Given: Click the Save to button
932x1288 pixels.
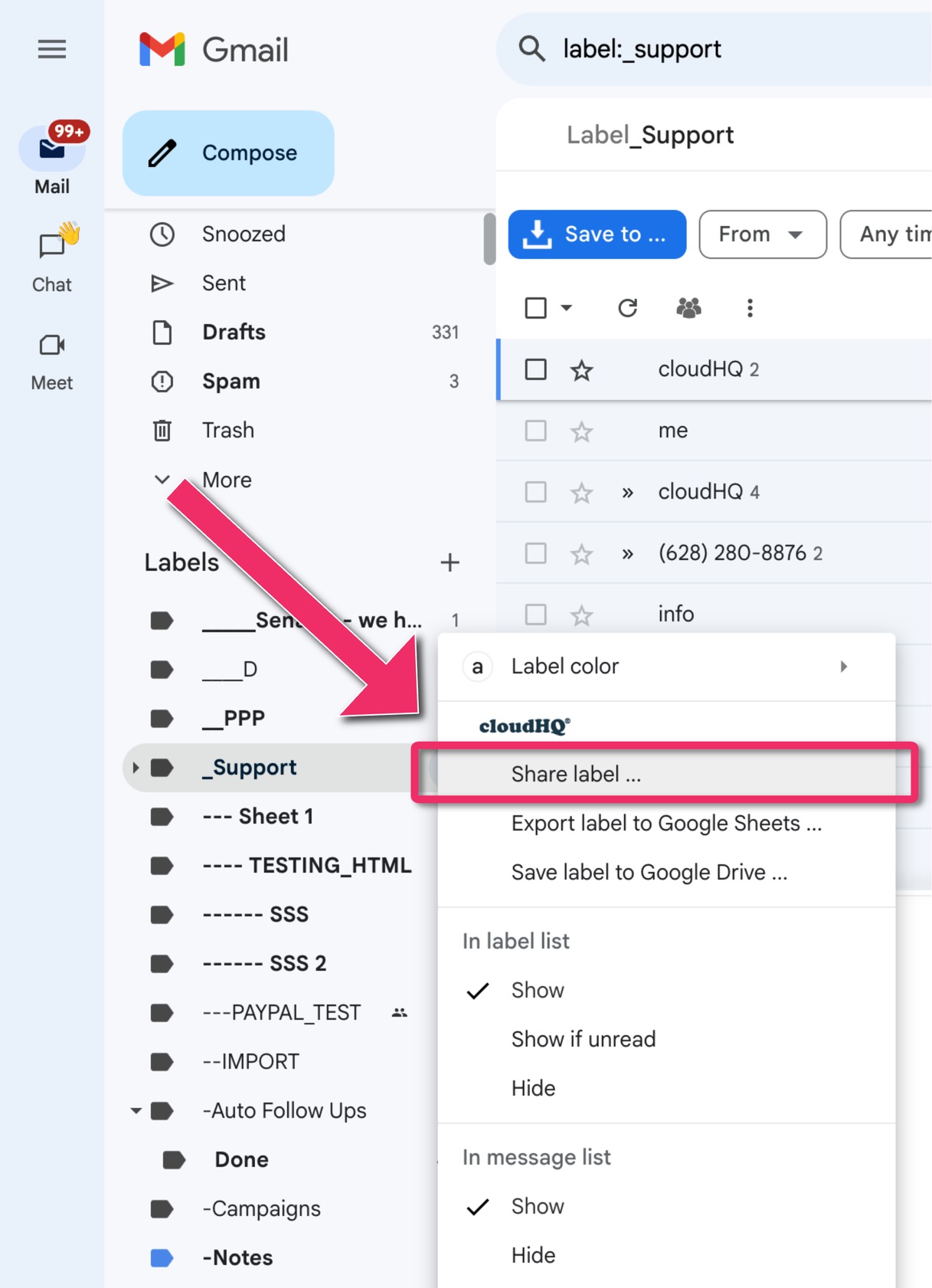Looking at the screenshot, I should 597,234.
